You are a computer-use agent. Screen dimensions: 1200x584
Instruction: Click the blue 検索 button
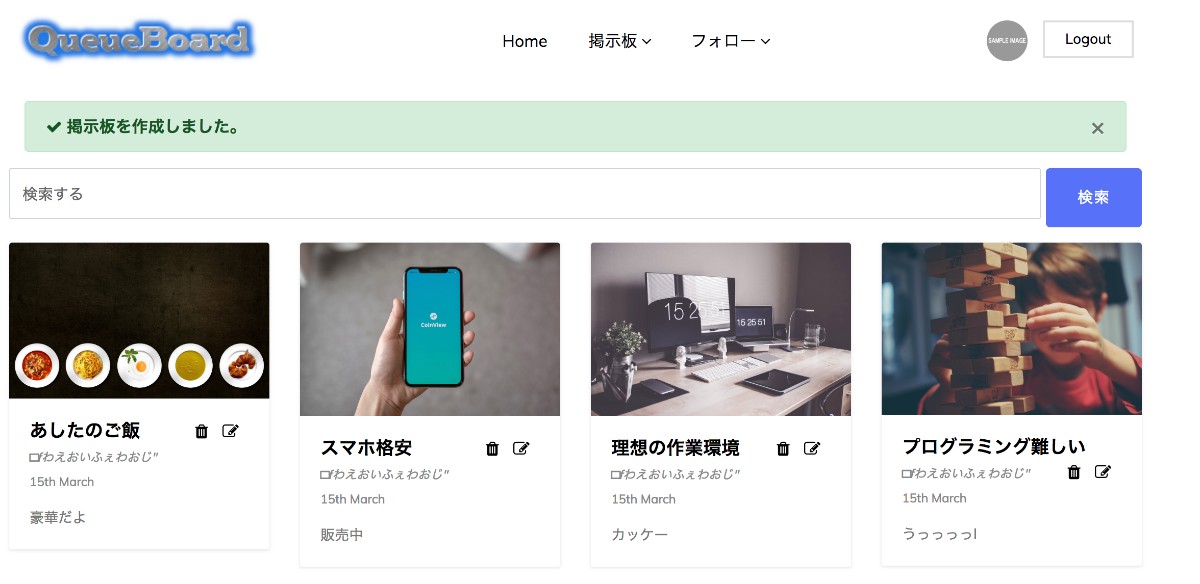1094,197
